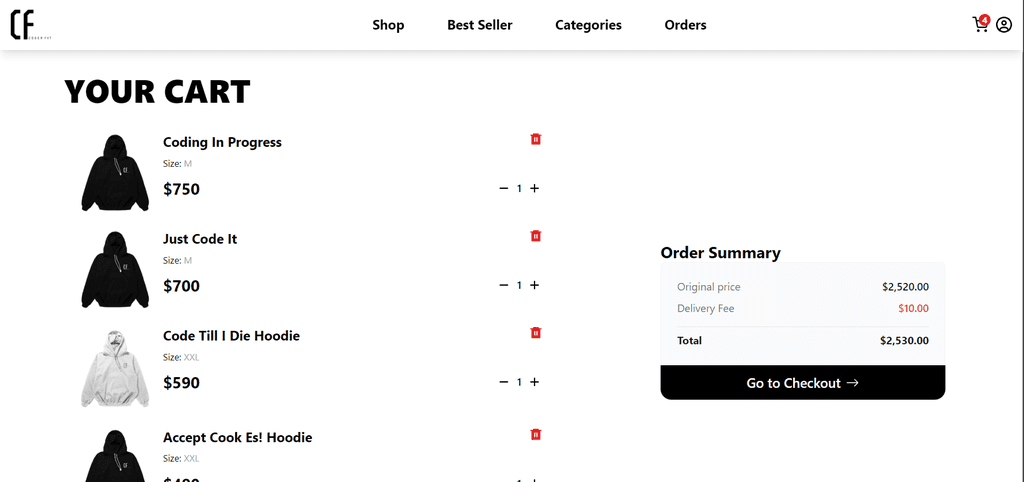The image size is (1024, 482).
Task: Delete Coding In Progress from cart
Action: pos(536,139)
